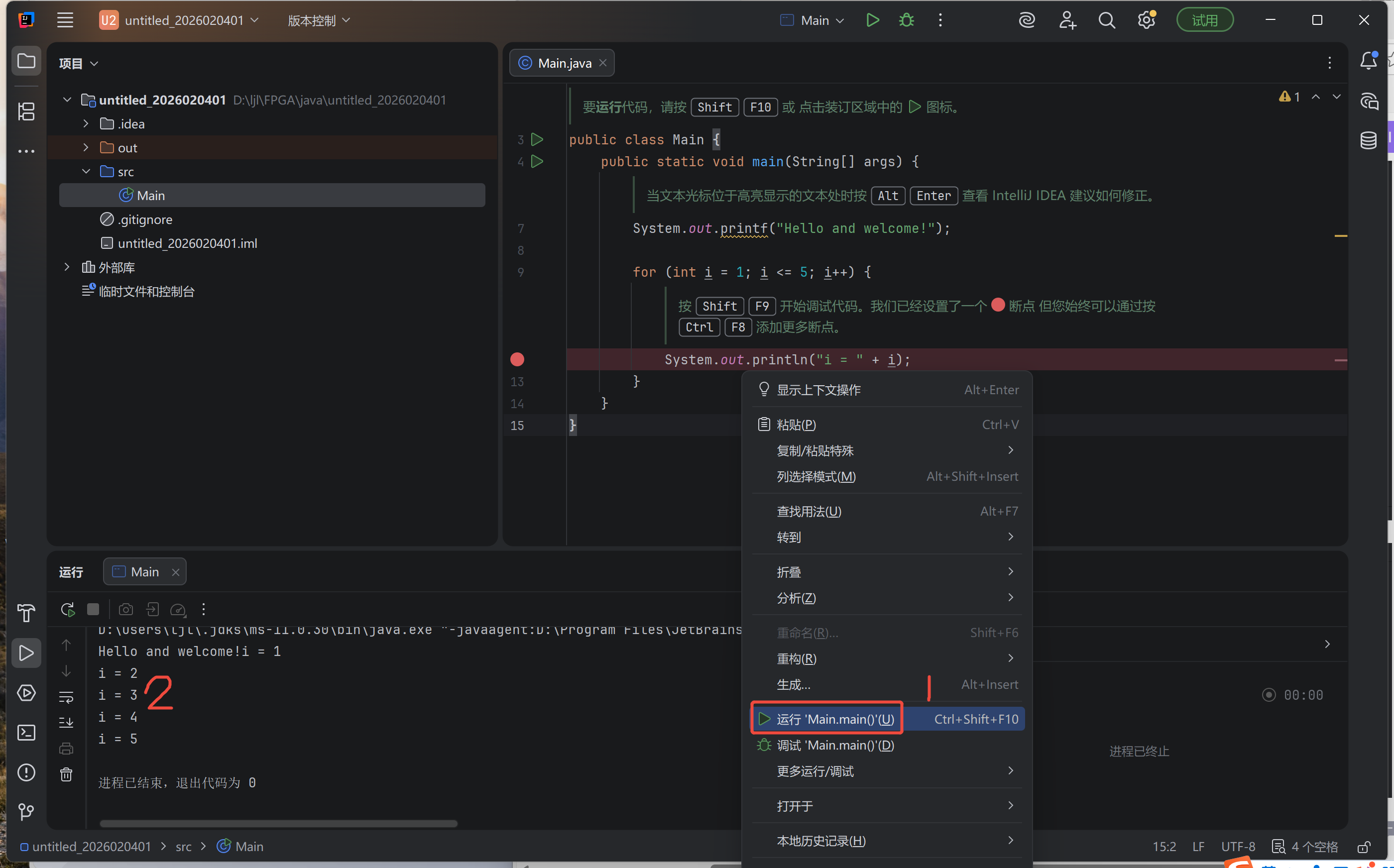Toggle the red breakpoint on println line
1394x868 pixels.
click(517, 359)
